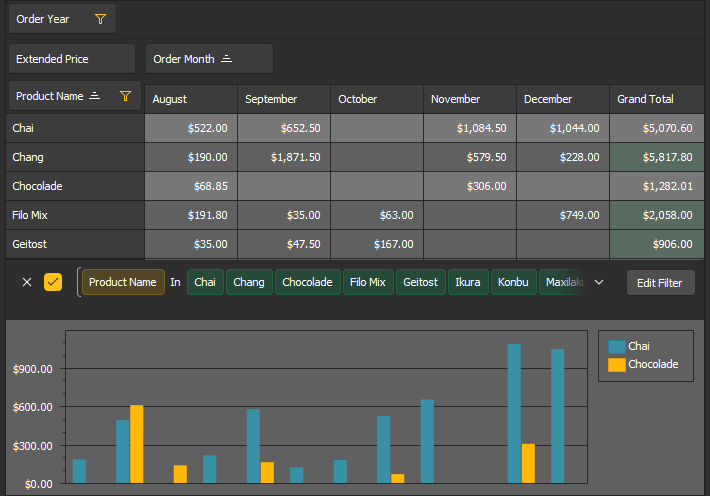Click the Edit Filter button

pos(661,283)
